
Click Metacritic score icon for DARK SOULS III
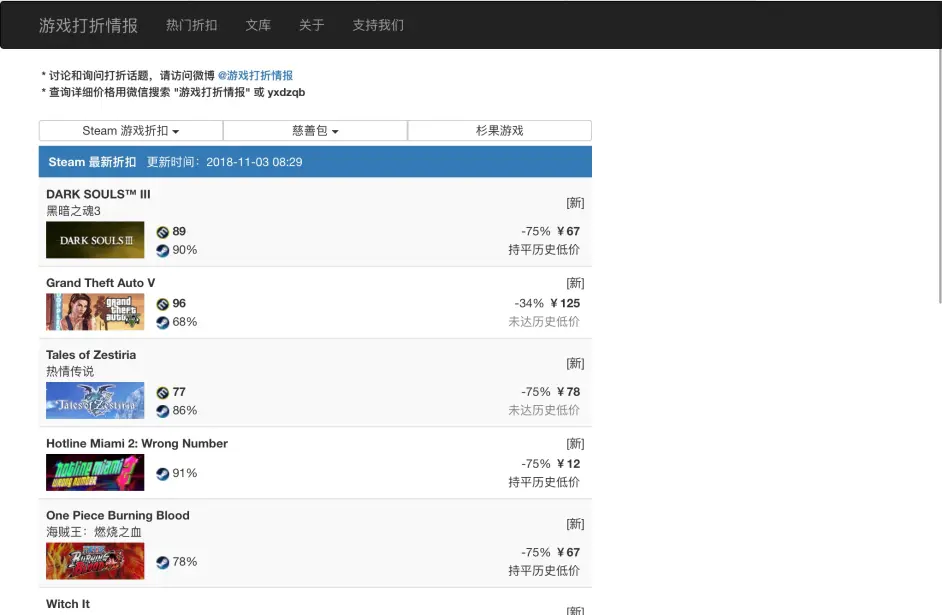[162, 232]
